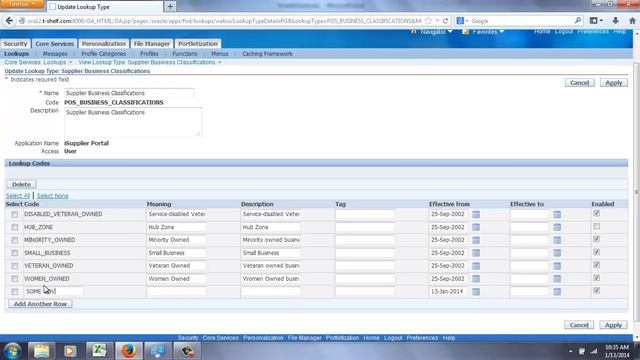Screen dimensions: 640x360
Task: Follow Core Services: Lookups breadcrumb
Action: click(35, 62)
